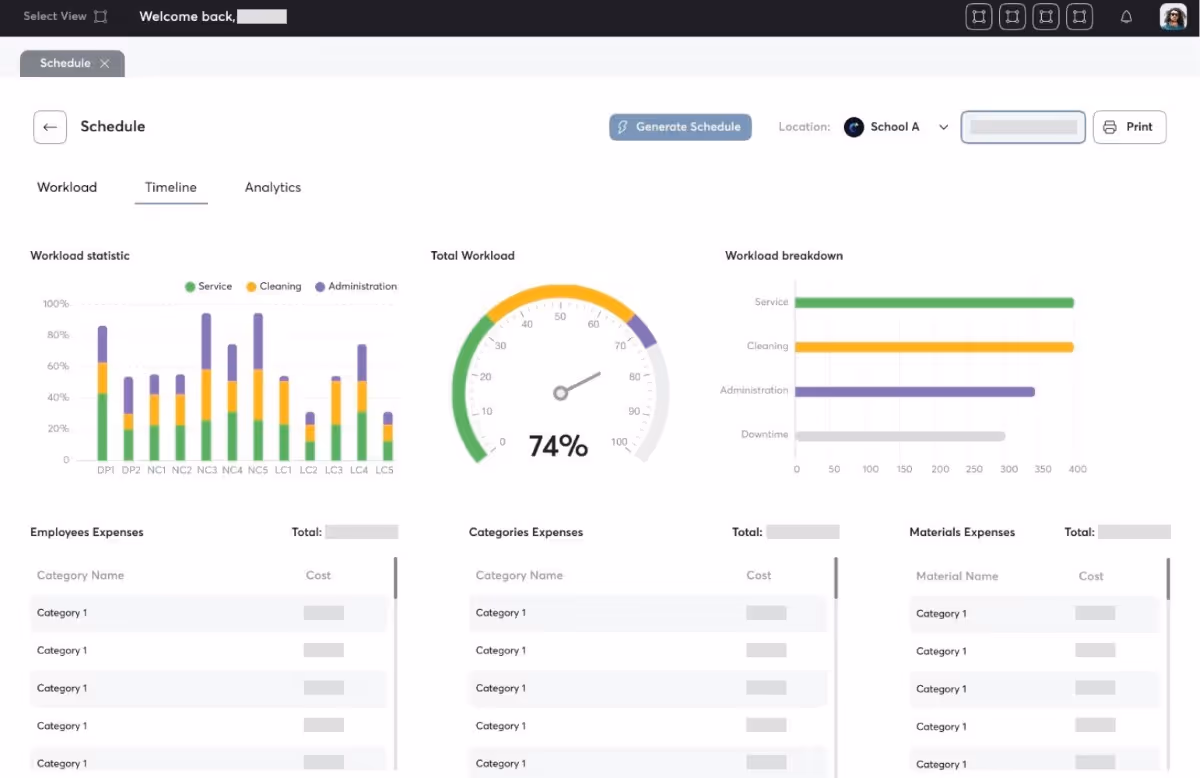Click the back arrow beside Schedule
This screenshot has height=778, width=1200.
(50, 127)
